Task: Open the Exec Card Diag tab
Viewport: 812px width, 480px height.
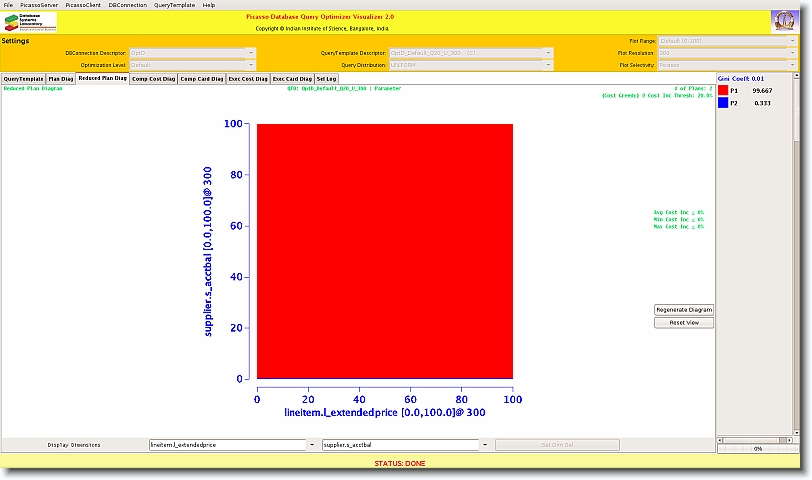Action: point(292,78)
